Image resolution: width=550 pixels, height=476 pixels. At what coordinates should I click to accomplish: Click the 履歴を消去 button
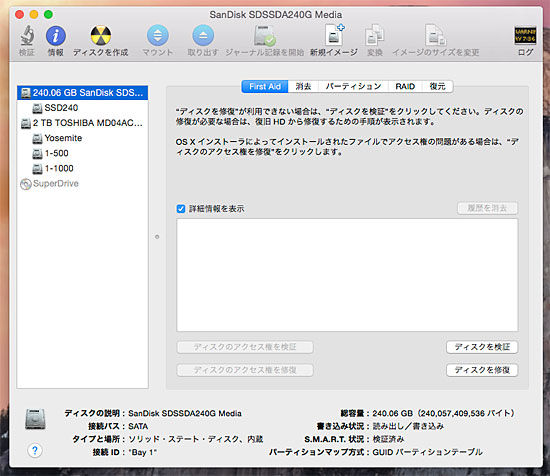pos(487,208)
